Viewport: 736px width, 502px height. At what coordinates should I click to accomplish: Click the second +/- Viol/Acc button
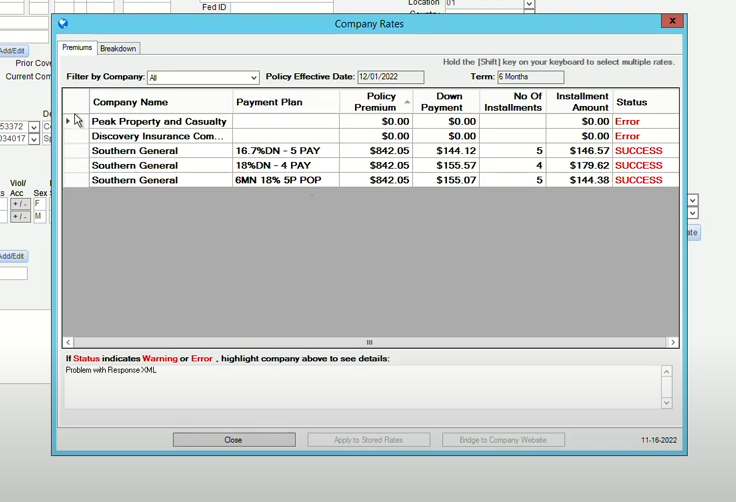tap(20, 216)
